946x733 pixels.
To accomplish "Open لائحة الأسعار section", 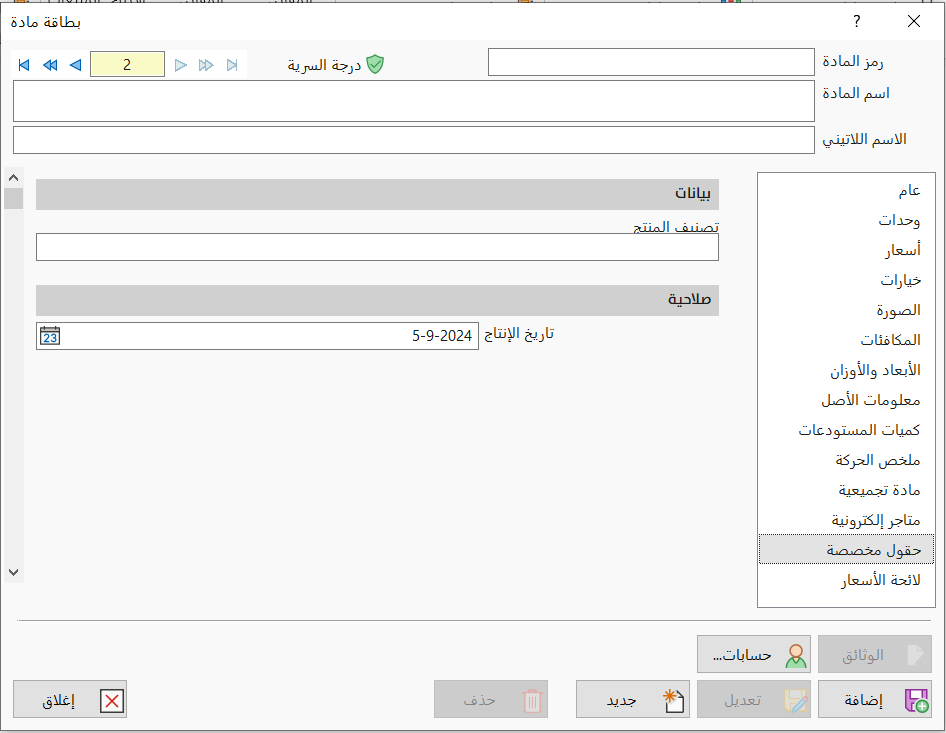I will 846,580.
